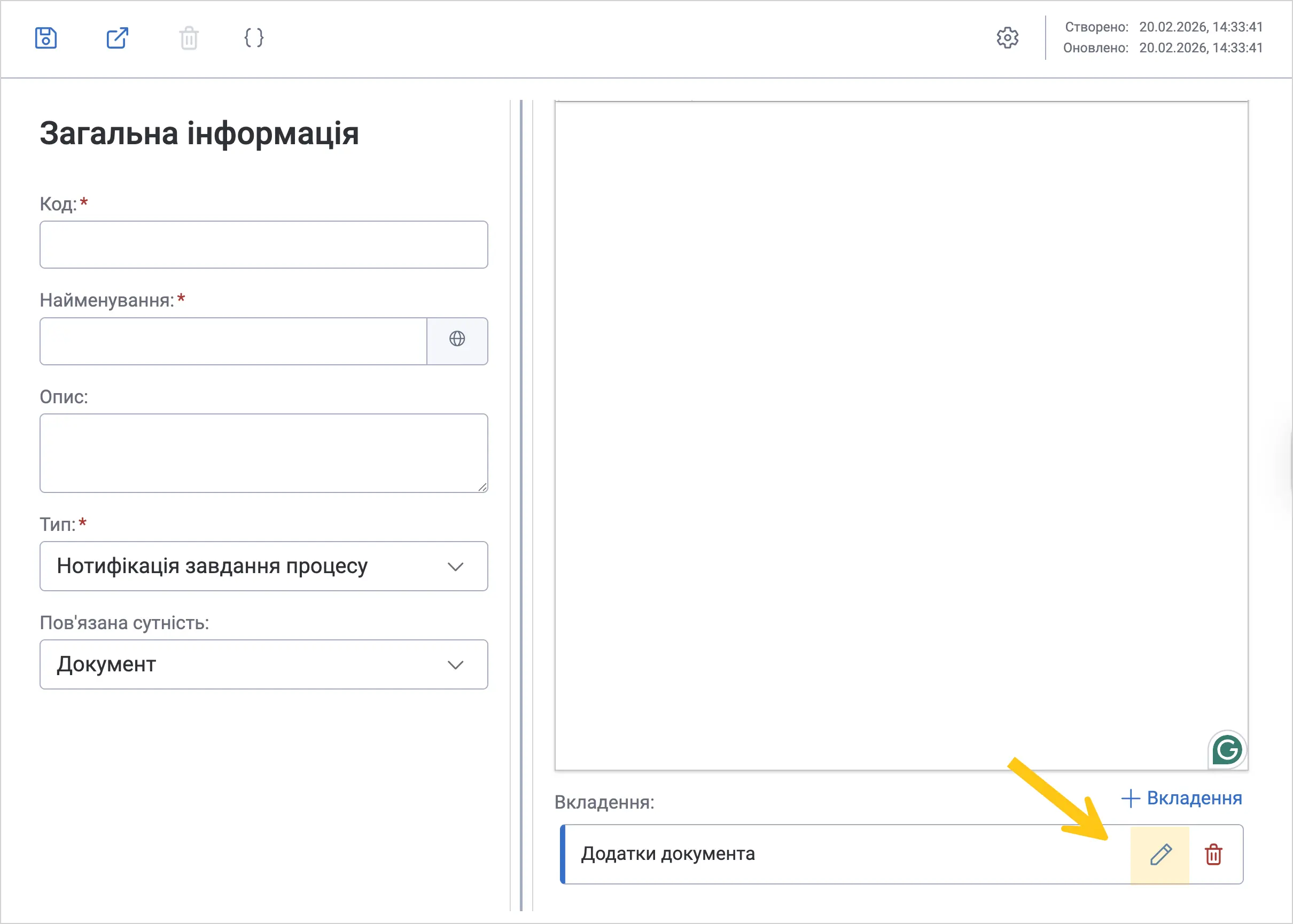This screenshot has height=924, width=1293.
Task: Open settings gear icon
Action: (1007, 38)
